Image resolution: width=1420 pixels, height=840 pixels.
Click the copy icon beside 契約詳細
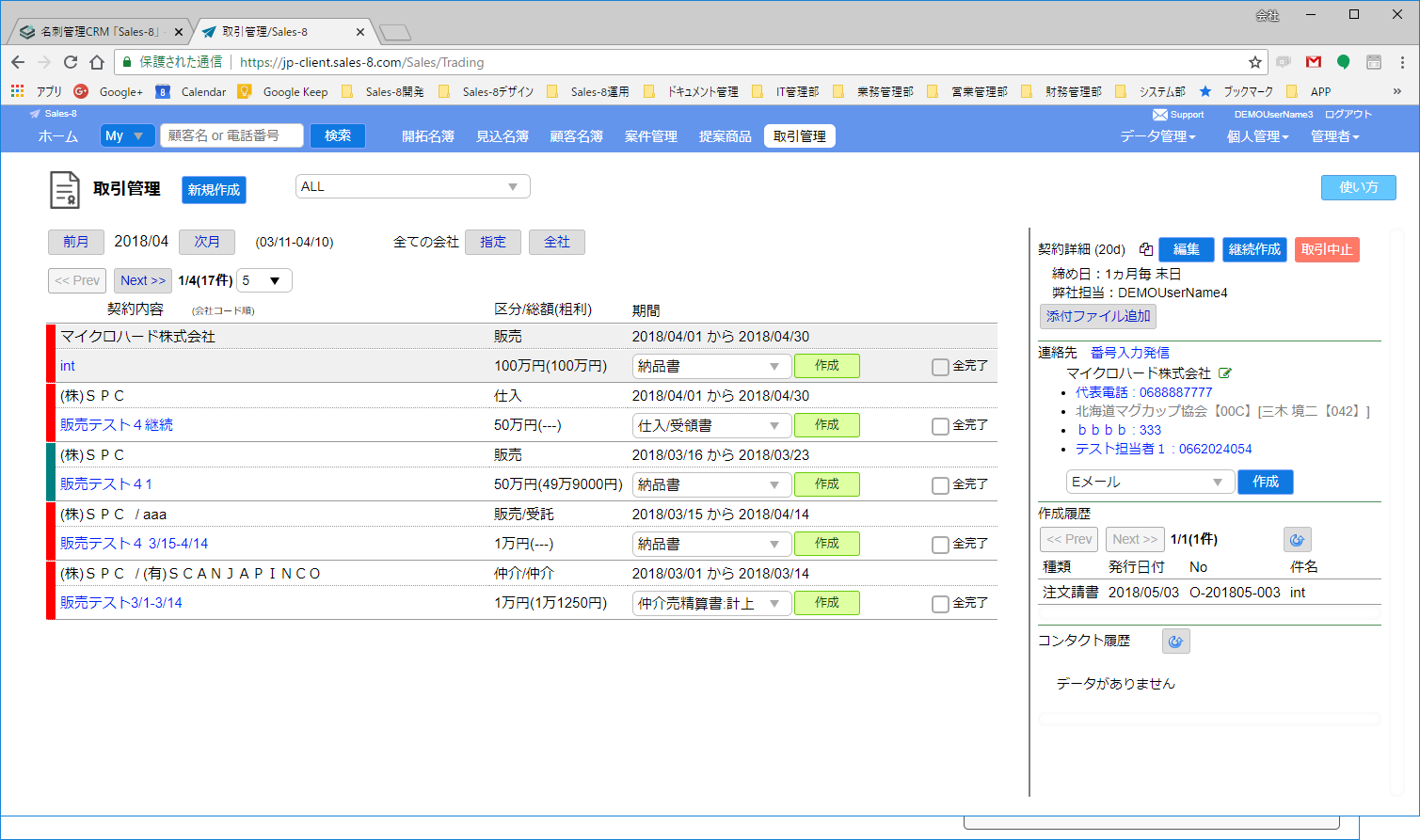point(1146,249)
